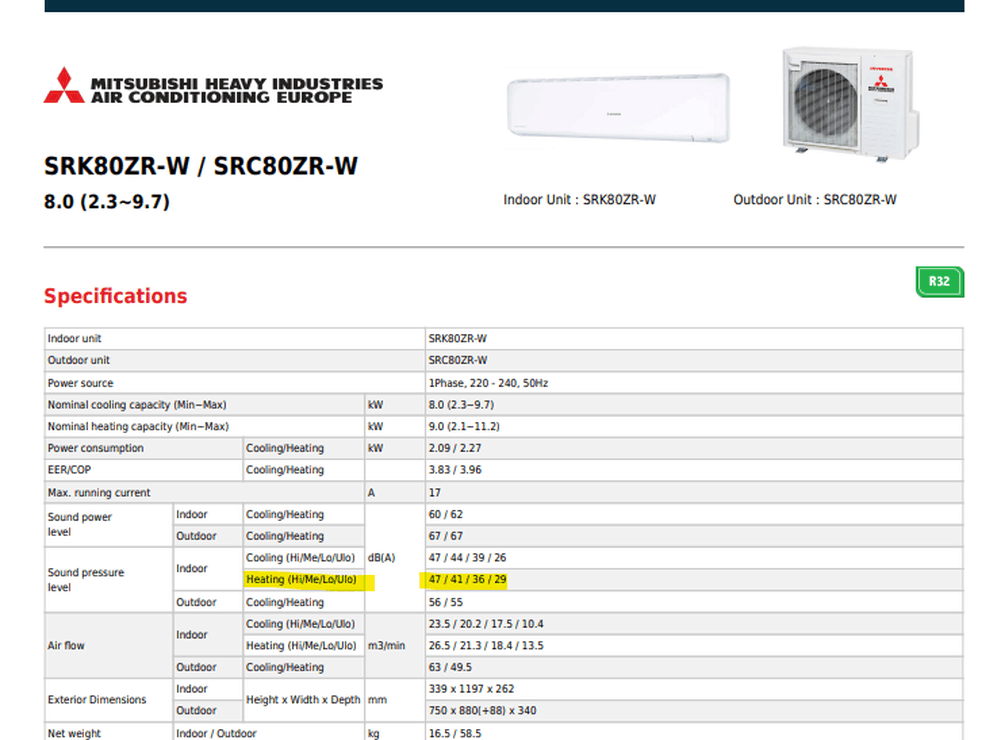The image size is (1001, 740).
Task: Click the "3.83 / 3.96" EER/COP value
Action: [x=455, y=470]
